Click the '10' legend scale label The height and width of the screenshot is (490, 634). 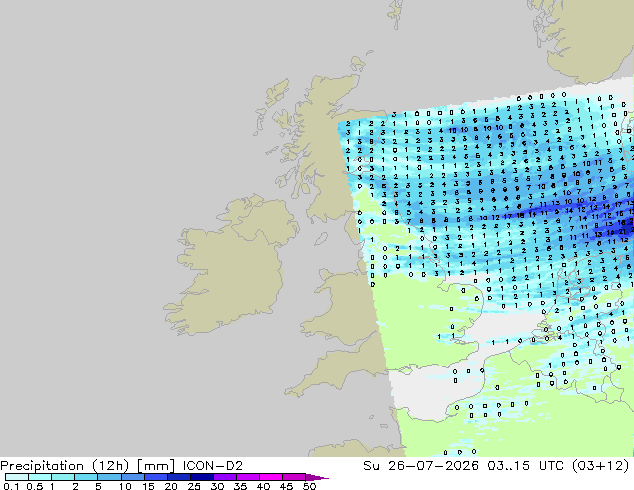tap(125, 486)
